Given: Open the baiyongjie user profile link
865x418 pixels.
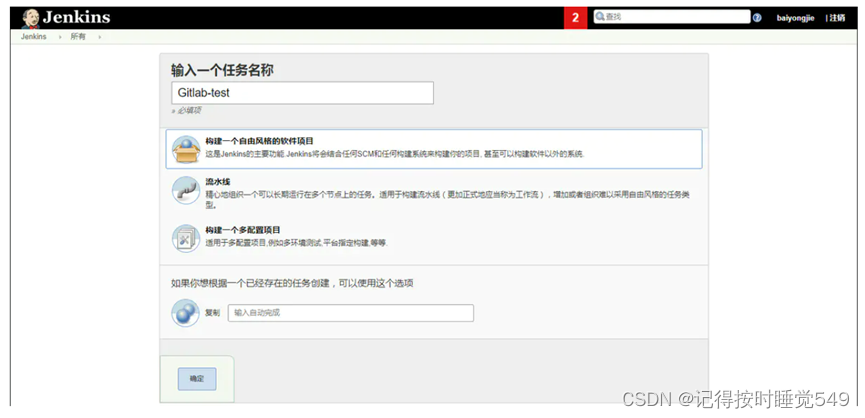Looking at the screenshot, I should point(795,18).
